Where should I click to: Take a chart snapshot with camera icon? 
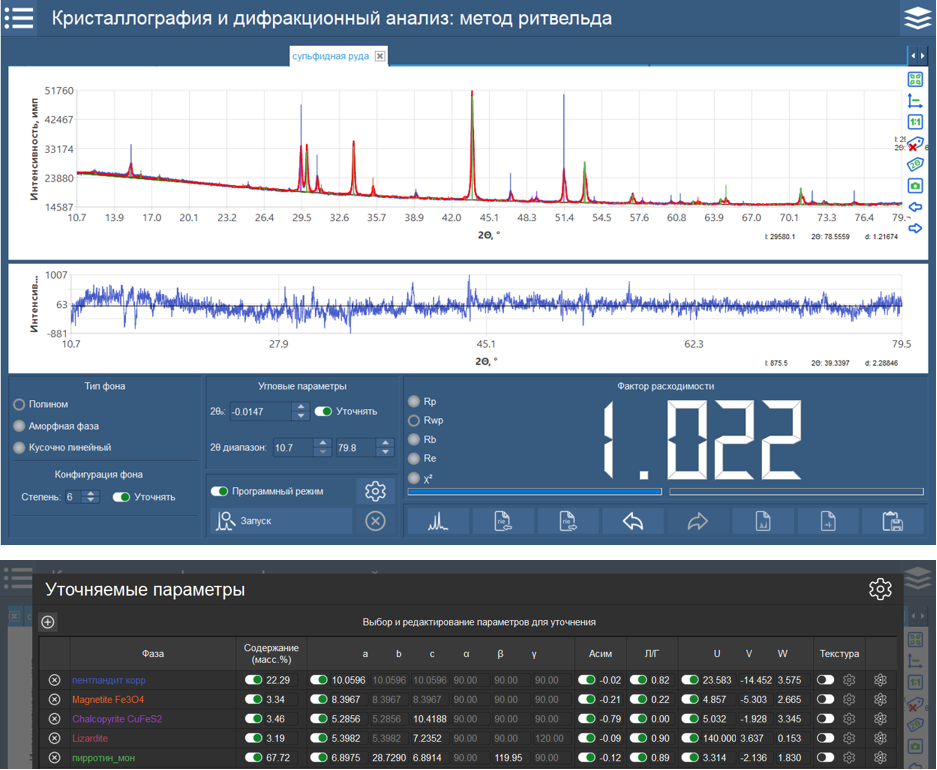click(x=915, y=186)
